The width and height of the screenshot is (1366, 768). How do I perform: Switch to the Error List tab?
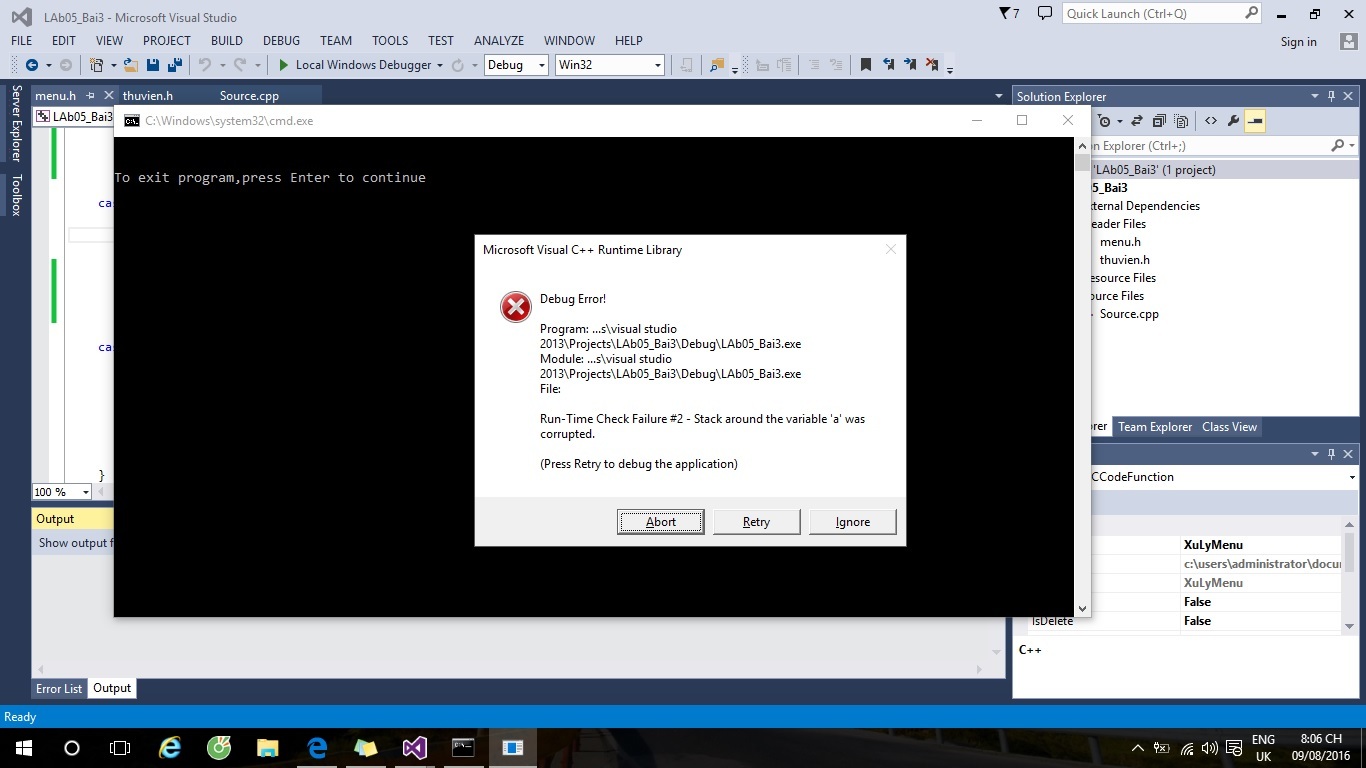pos(59,688)
